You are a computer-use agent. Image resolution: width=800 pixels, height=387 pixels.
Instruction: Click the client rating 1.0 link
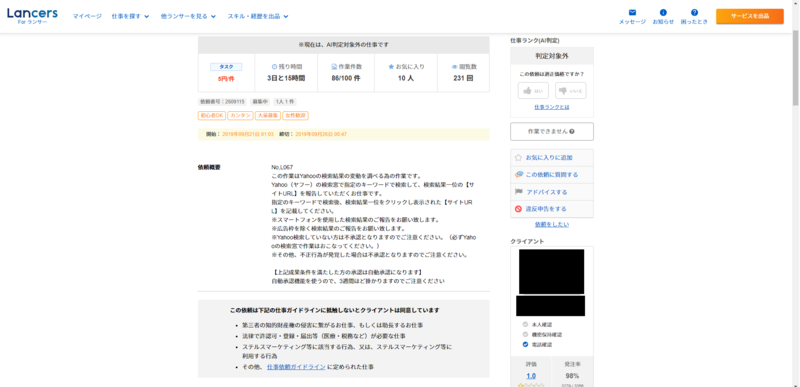pyautogui.click(x=531, y=376)
